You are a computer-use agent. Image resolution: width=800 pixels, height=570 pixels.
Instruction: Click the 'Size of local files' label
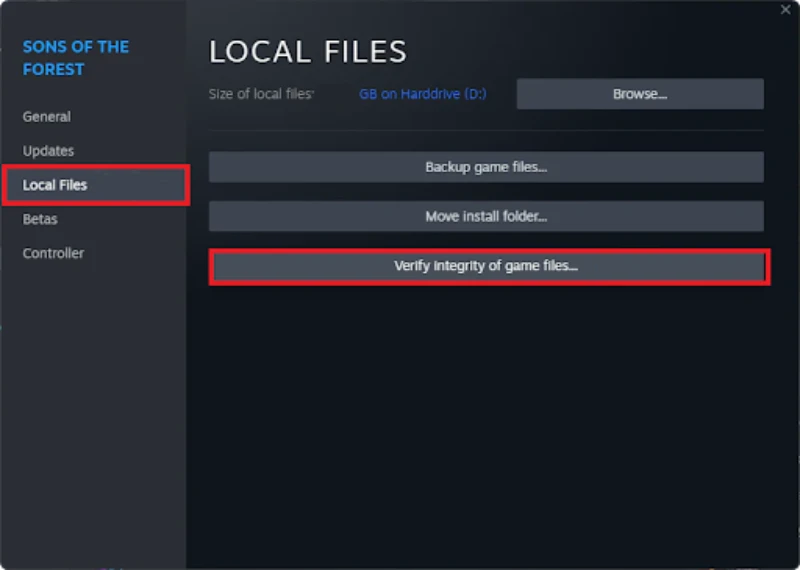(261, 94)
